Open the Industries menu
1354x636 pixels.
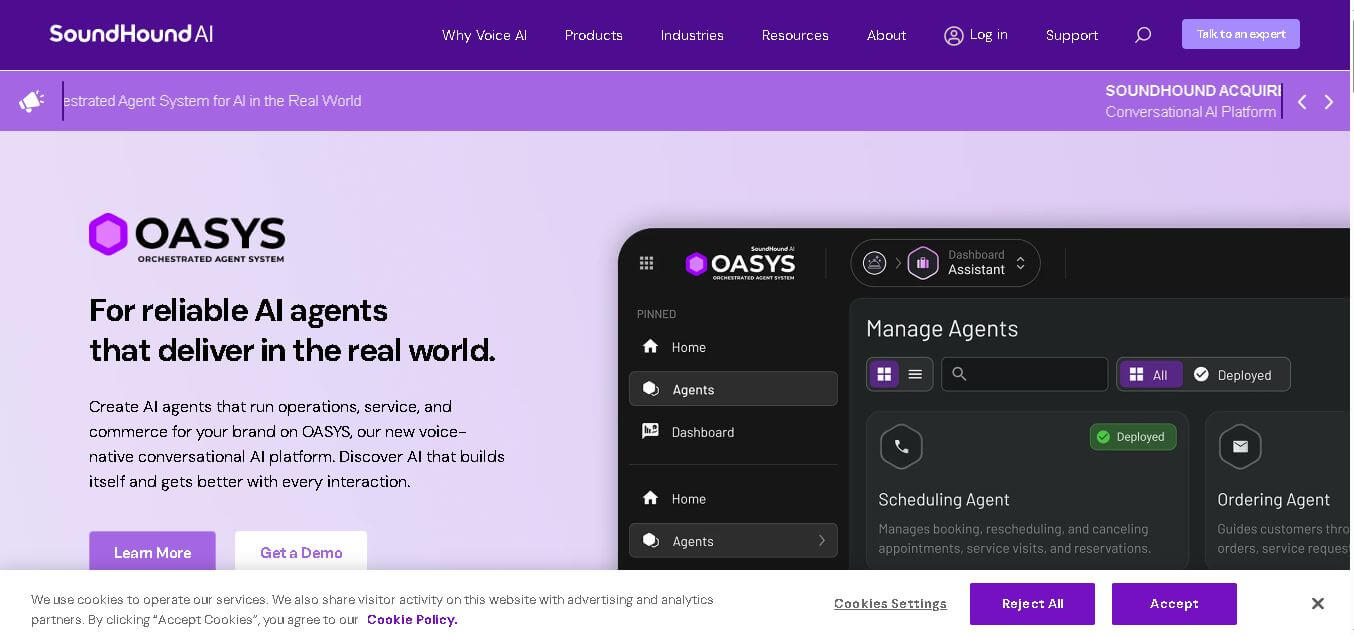(x=692, y=35)
